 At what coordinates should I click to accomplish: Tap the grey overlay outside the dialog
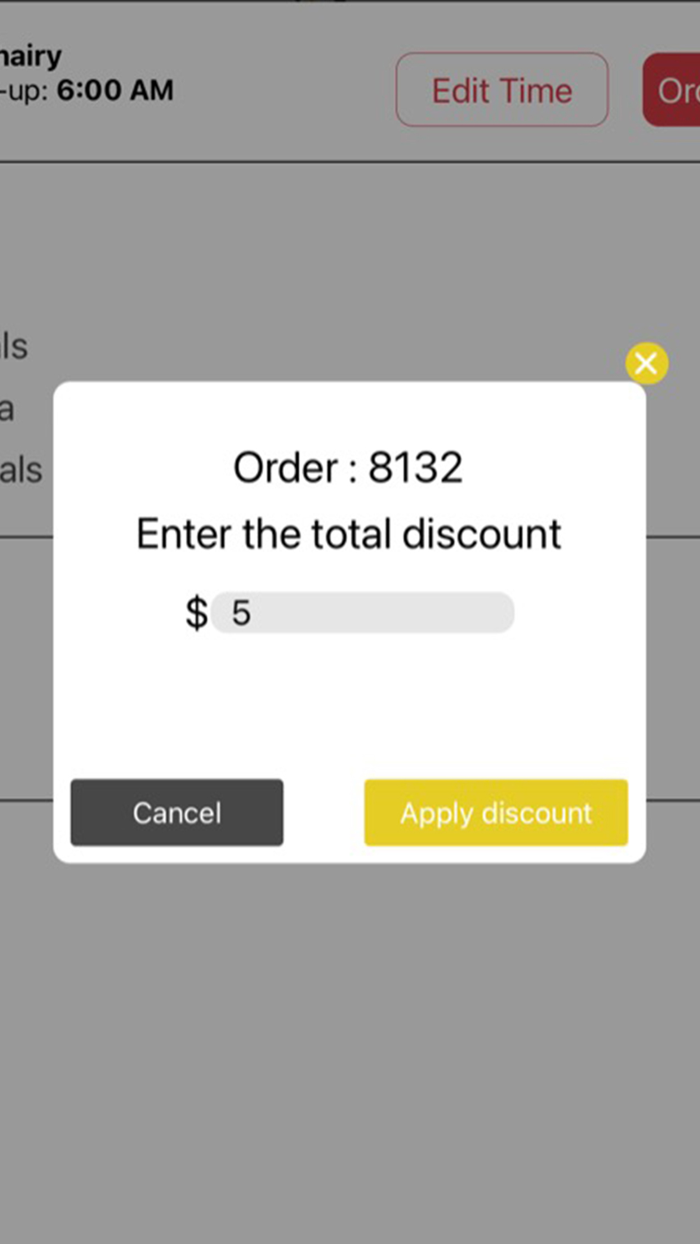click(350, 1050)
